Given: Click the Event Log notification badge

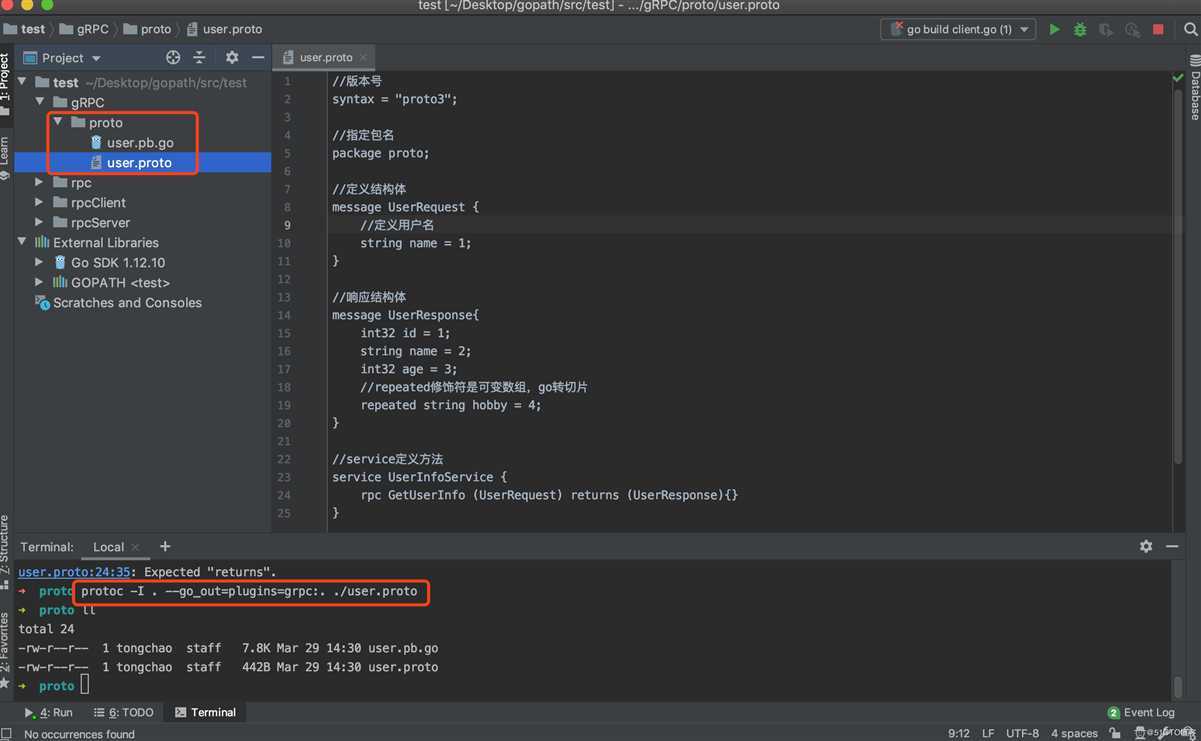Looking at the screenshot, I should click(1113, 712).
